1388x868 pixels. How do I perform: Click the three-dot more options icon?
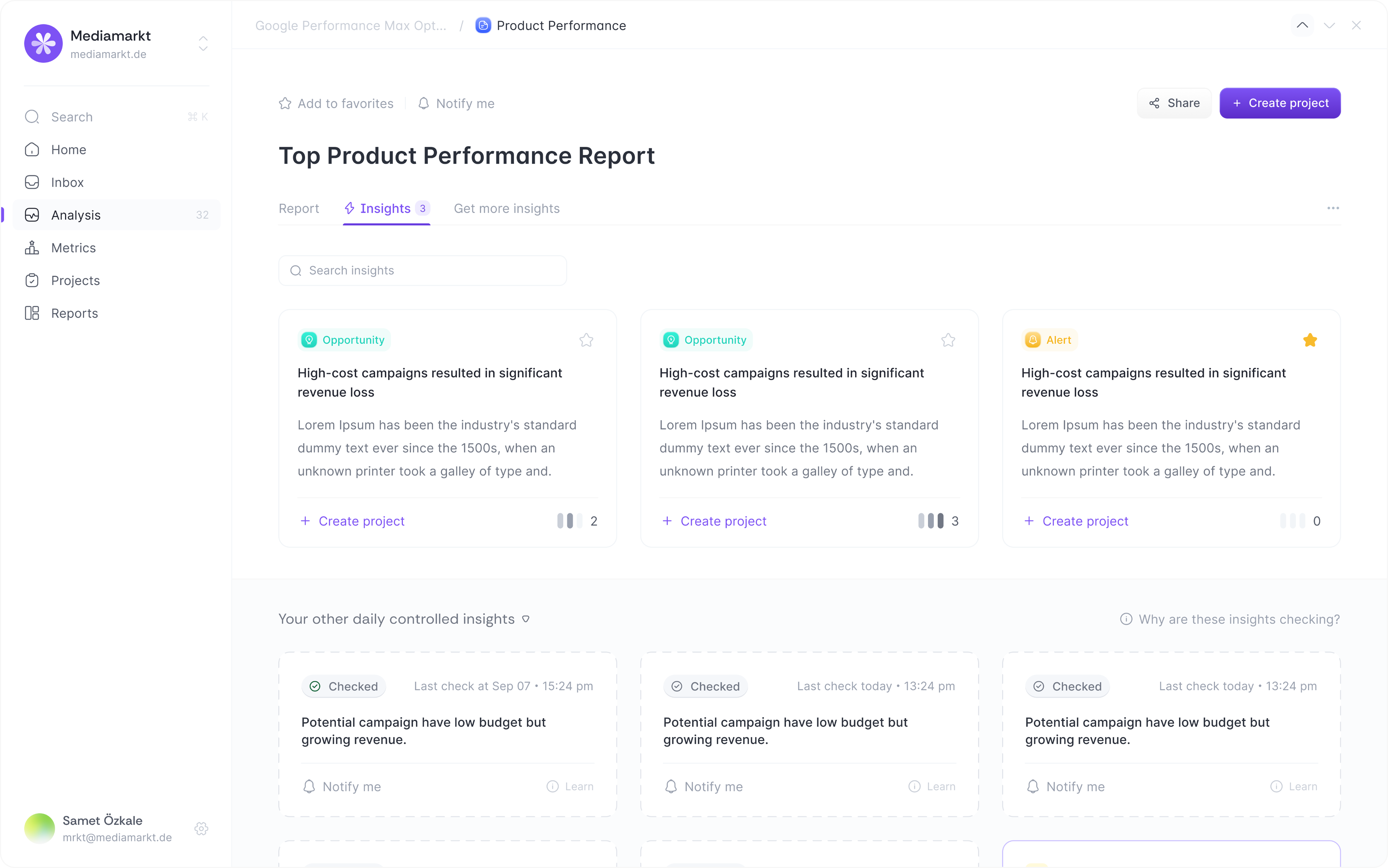tap(1333, 208)
